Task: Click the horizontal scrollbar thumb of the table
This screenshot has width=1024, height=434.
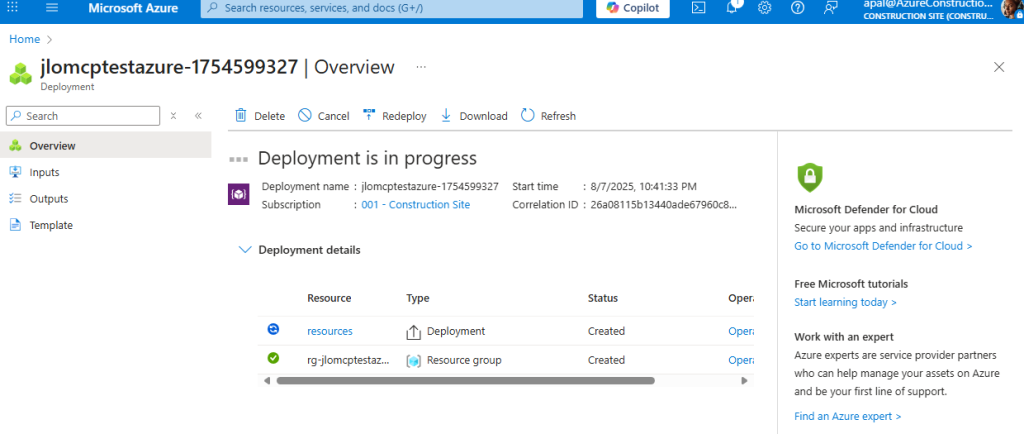Action: (x=466, y=380)
